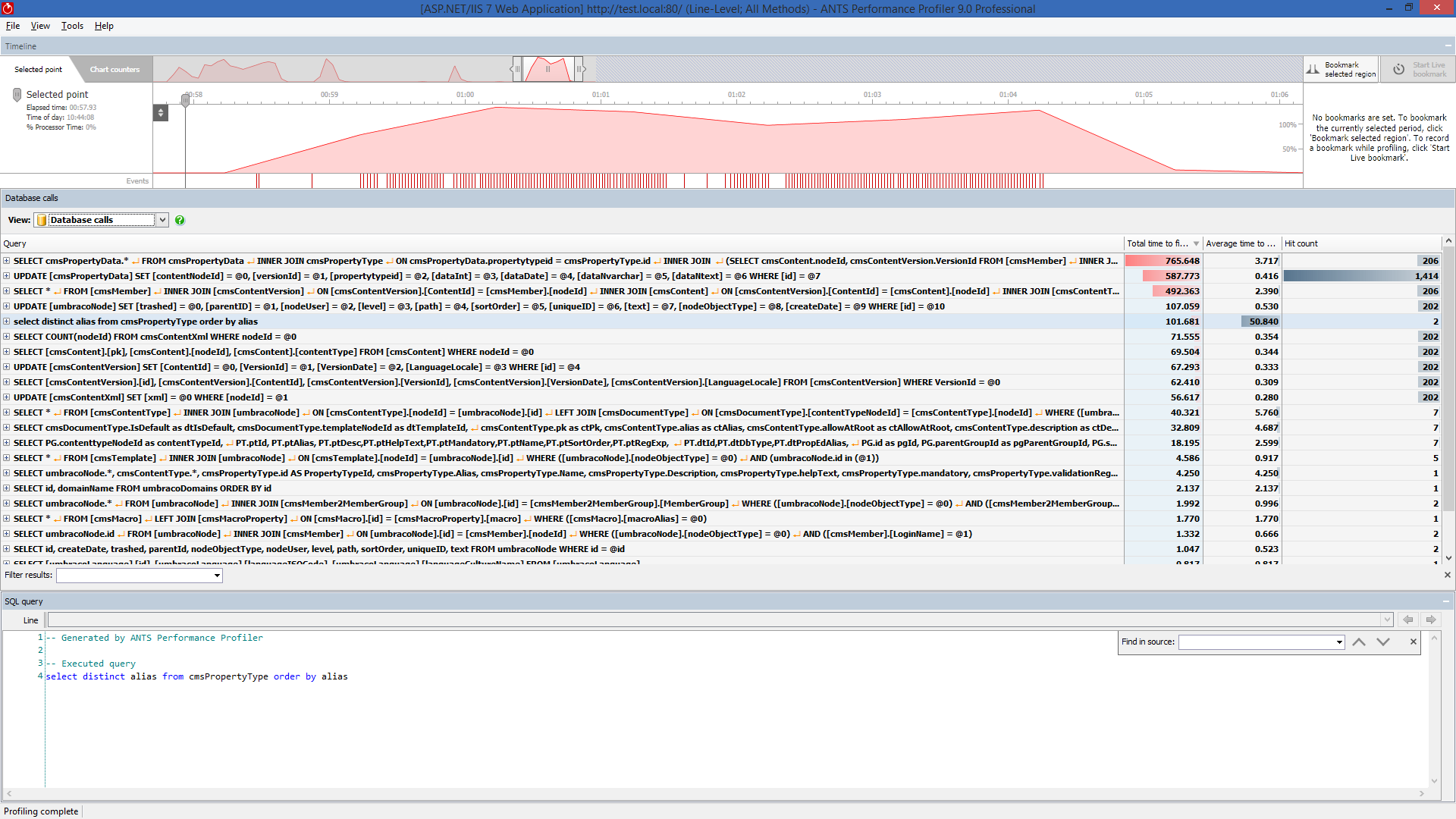The width and height of the screenshot is (1456, 819).
Task: Expand the SELECT cmsPropertyData.* query row
Action: pos(7,261)
